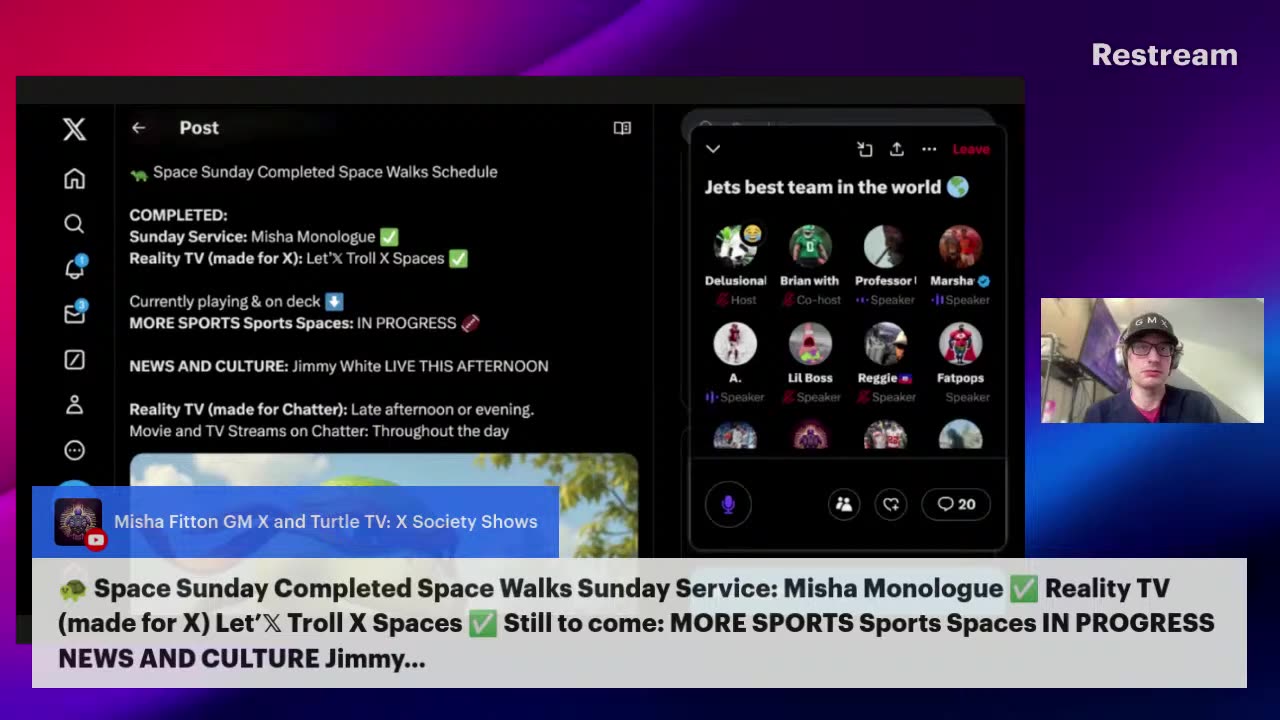Screen dimensions: 1280x720
Task: Send a heart reaction in Space
Action: click(891, 505)
